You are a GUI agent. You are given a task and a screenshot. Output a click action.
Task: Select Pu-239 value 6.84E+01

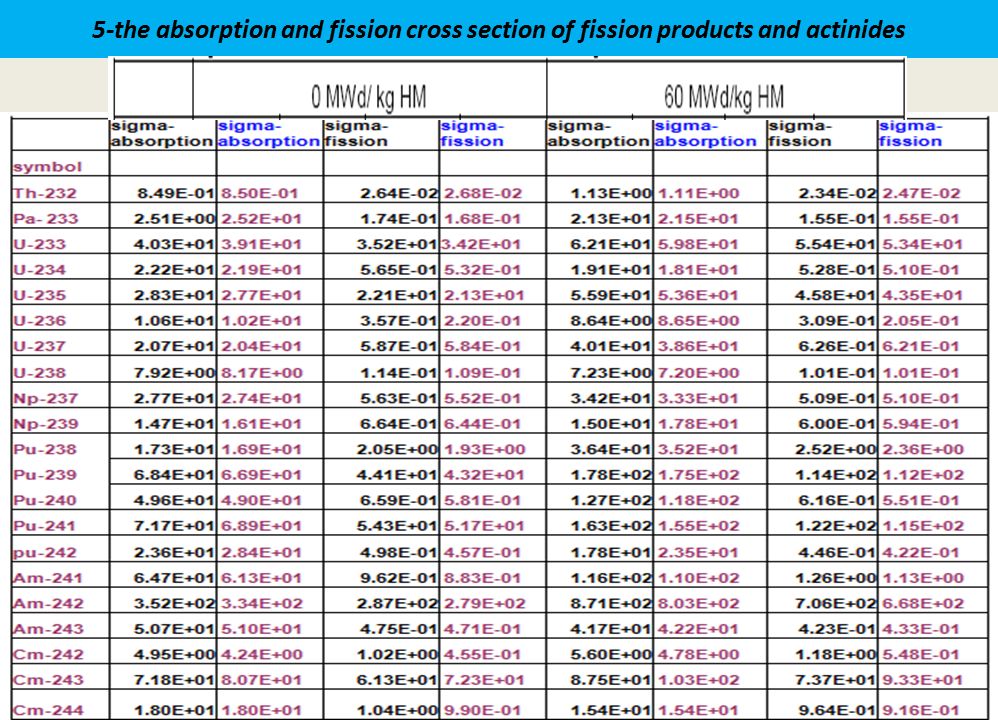coord(174,475)
